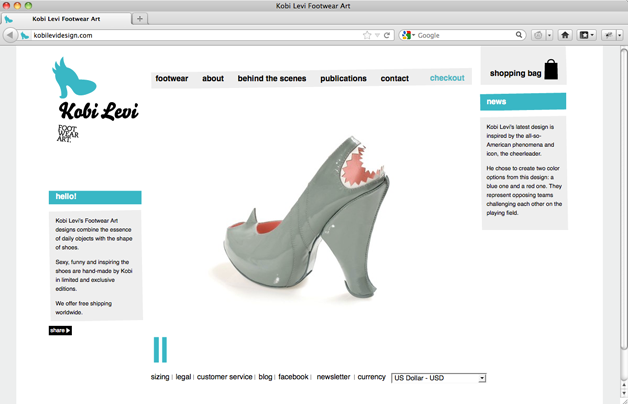Click the teal news header
The width and height of the screenshot is (628, 404).
coord(523,101)
